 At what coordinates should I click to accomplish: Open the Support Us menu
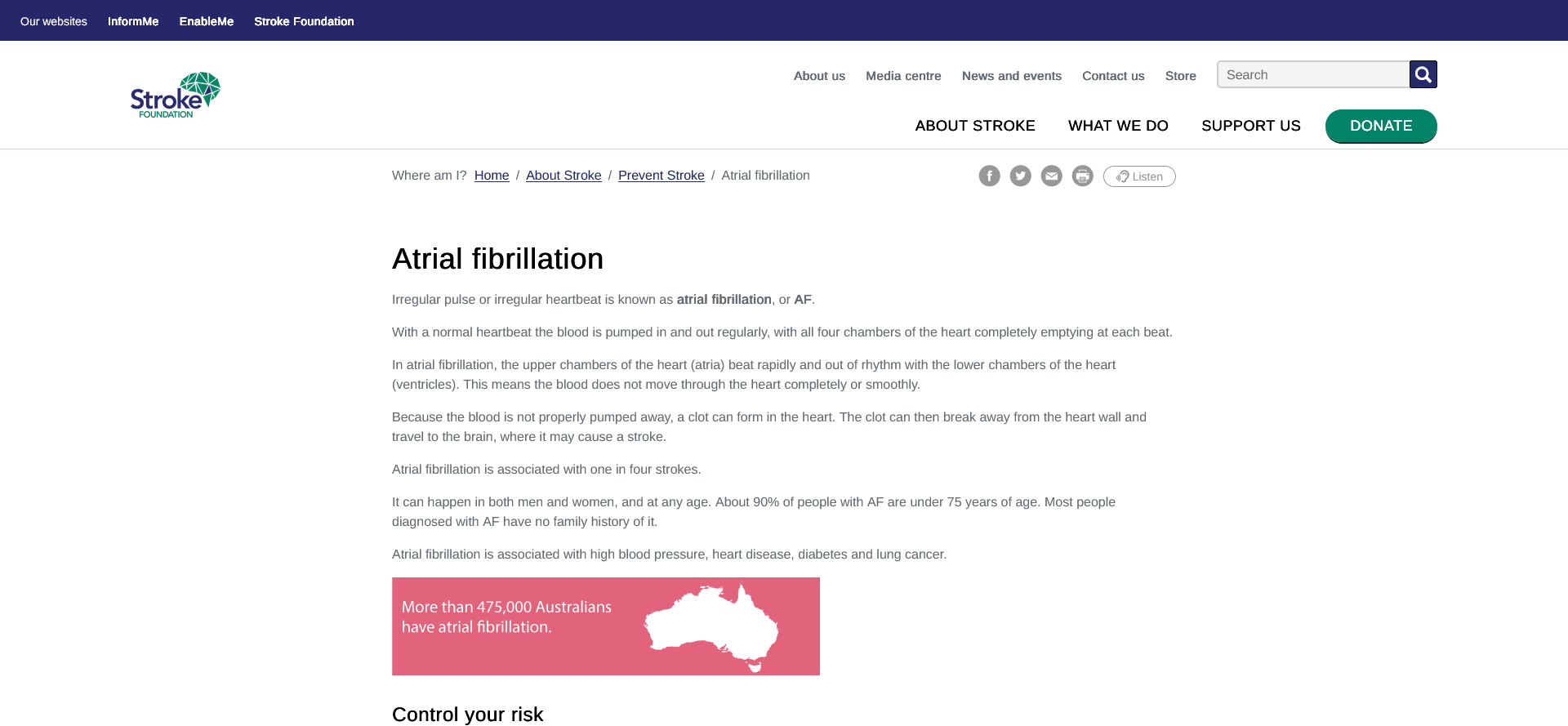coord(1250,126)
